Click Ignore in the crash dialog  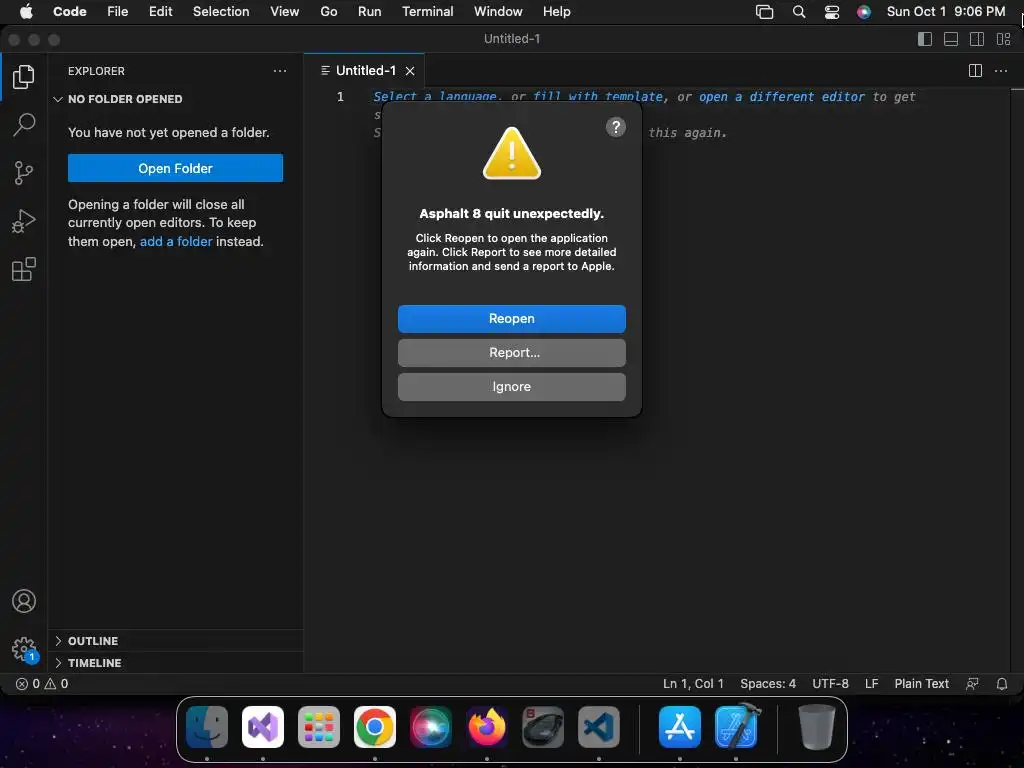point(511,387)
